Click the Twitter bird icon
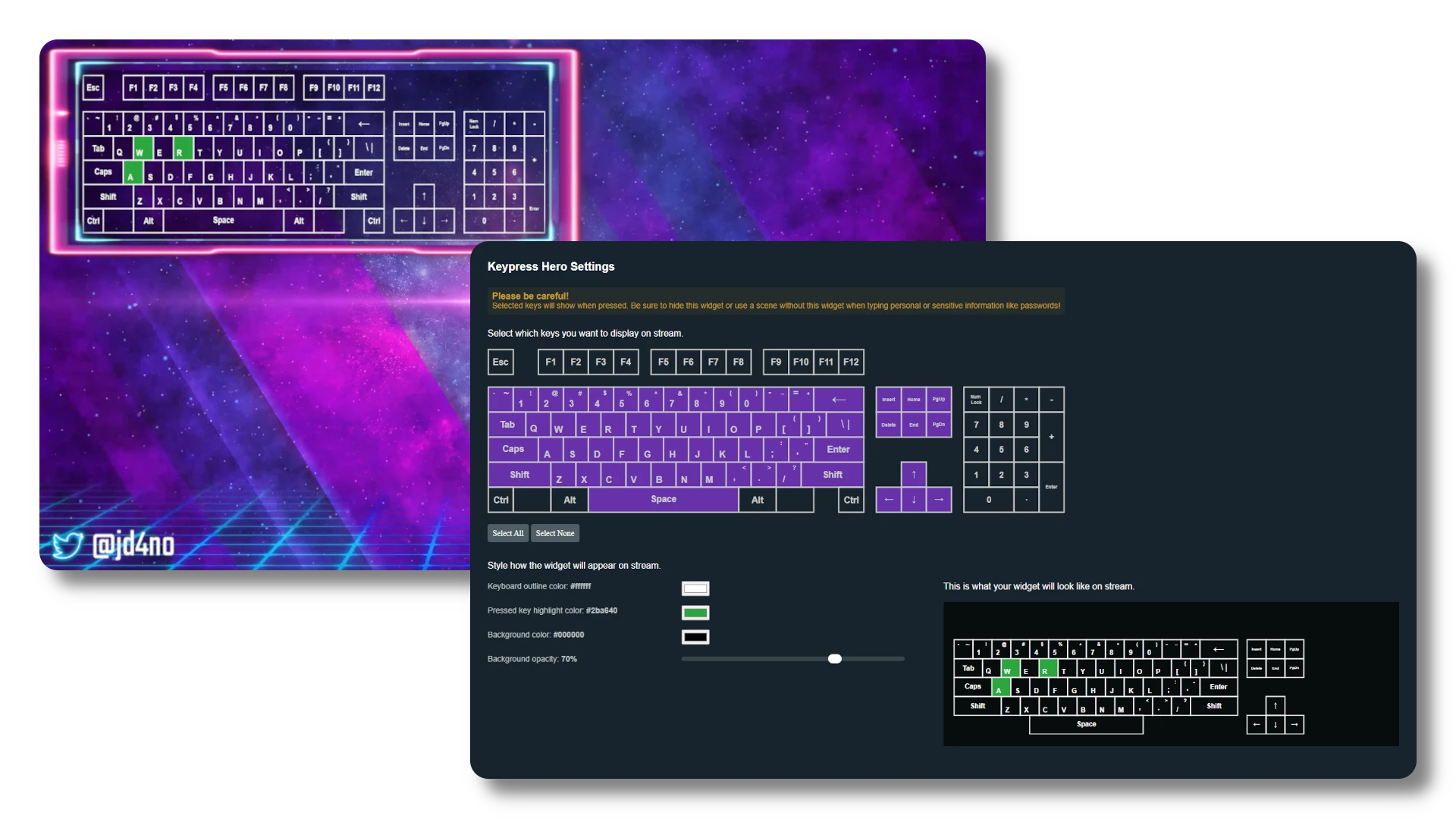Screen dimensions: 1456x819 click(67, 544)
